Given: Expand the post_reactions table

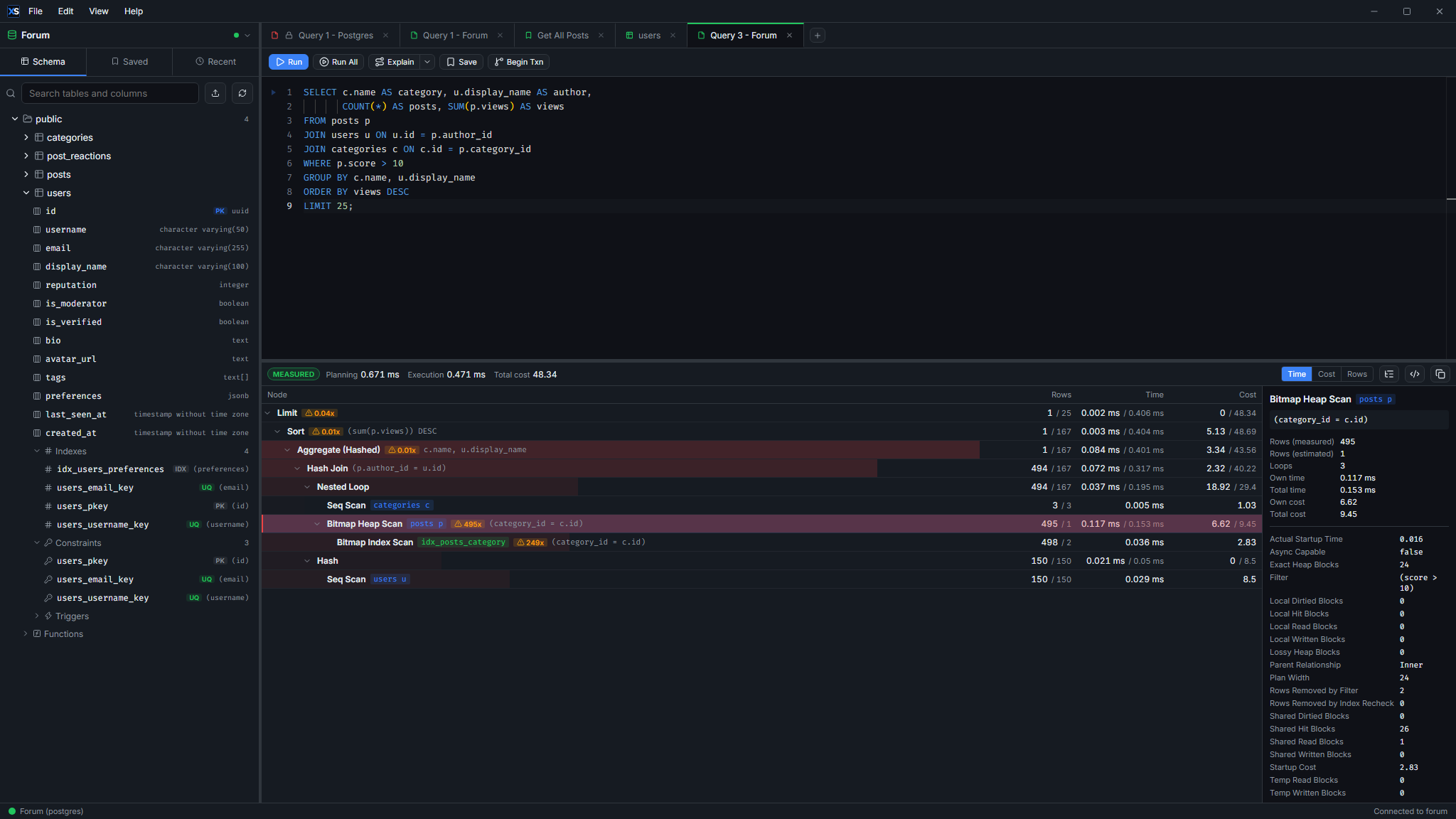Looking at the screenshot, I should 26,156.
